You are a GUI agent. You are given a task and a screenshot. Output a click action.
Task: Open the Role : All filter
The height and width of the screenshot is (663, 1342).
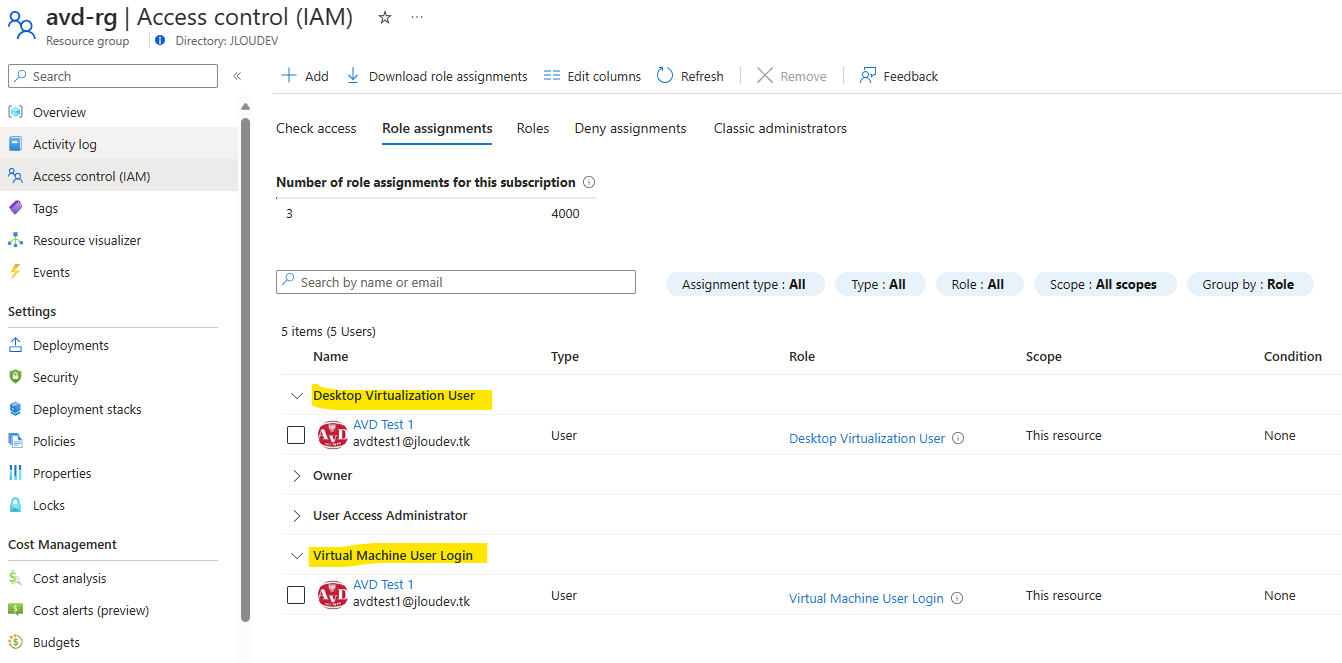[978, 284]
